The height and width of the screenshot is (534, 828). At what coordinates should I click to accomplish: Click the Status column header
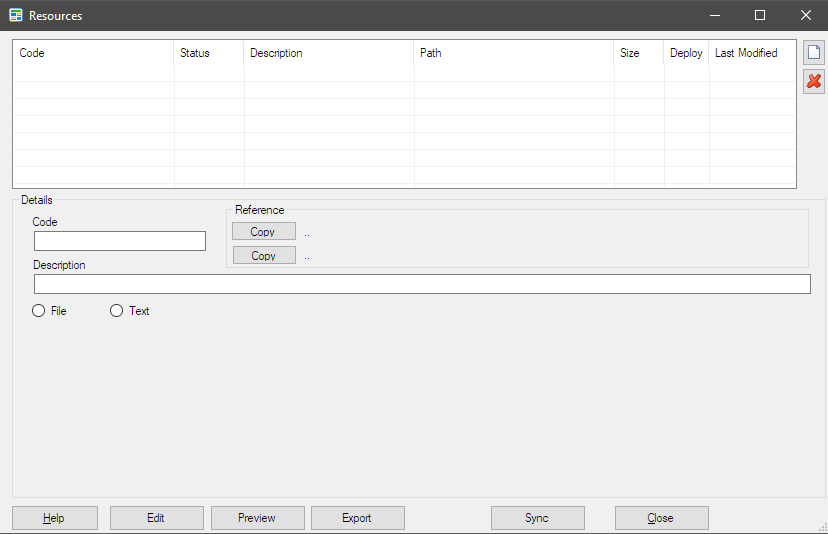click(x=209, y=53)
